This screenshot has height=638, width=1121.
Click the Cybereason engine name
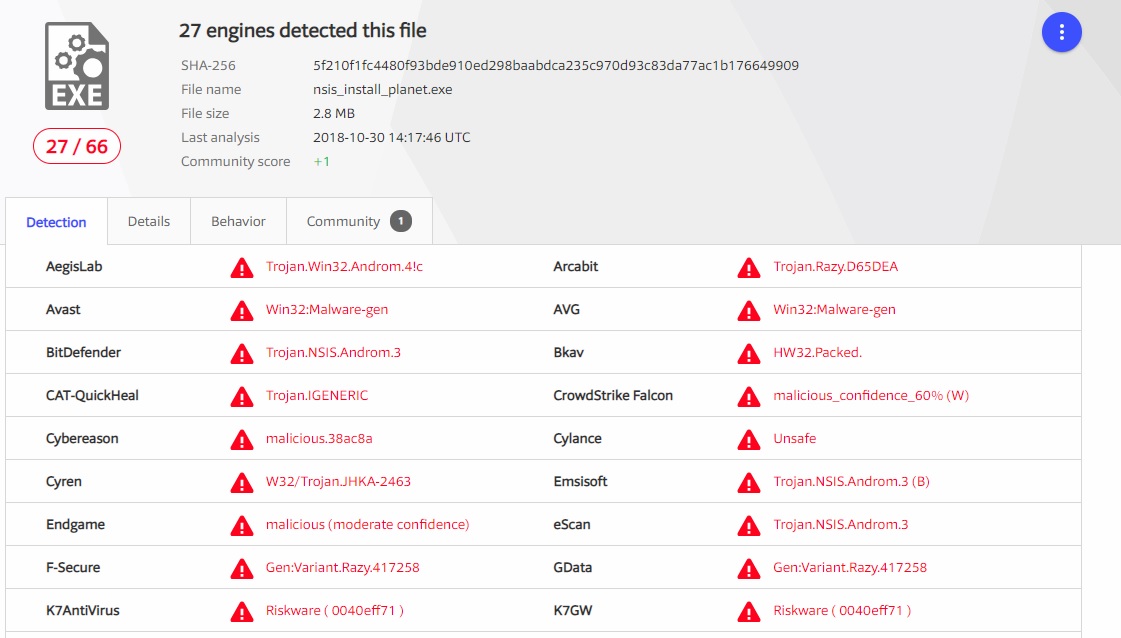coord(82,438)
